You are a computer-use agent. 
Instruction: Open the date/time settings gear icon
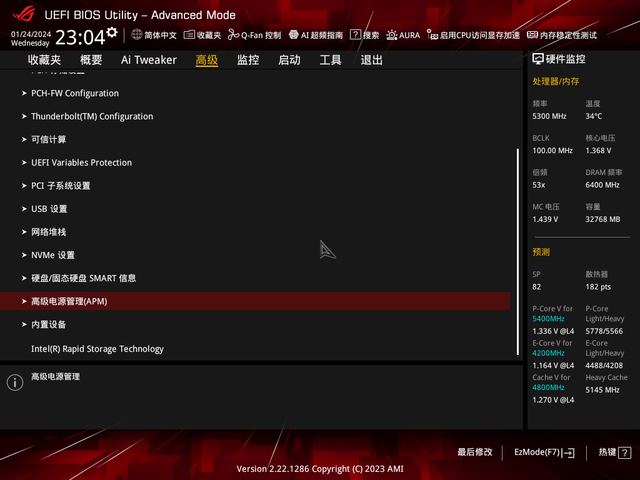(x=111, y=32)
